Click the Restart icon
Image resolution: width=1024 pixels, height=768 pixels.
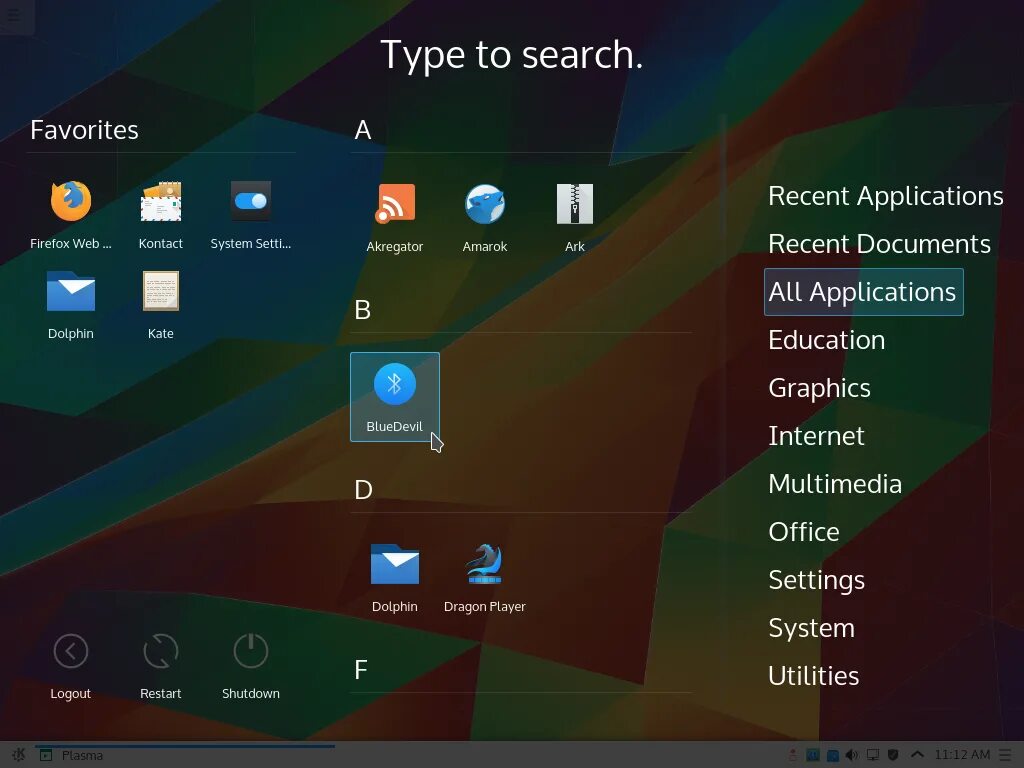click(161, 651)
